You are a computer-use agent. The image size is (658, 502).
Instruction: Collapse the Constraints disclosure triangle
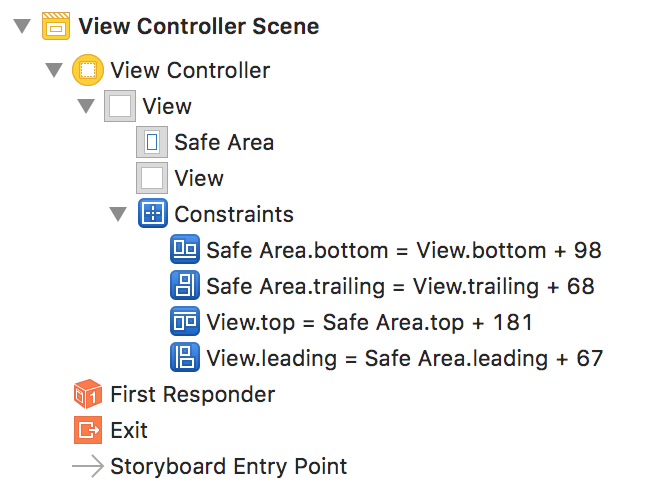coord(118,214)
